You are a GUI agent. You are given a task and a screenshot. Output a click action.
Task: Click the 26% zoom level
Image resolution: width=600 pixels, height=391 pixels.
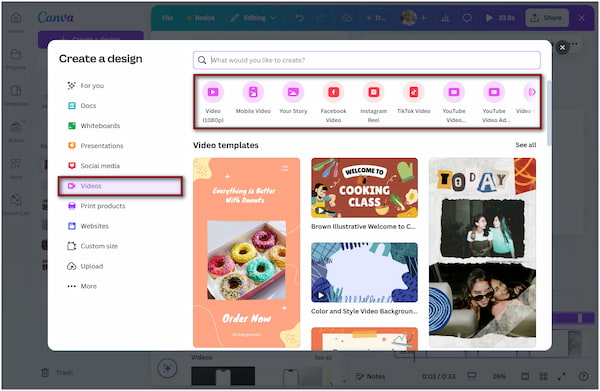tap(499, 376)
